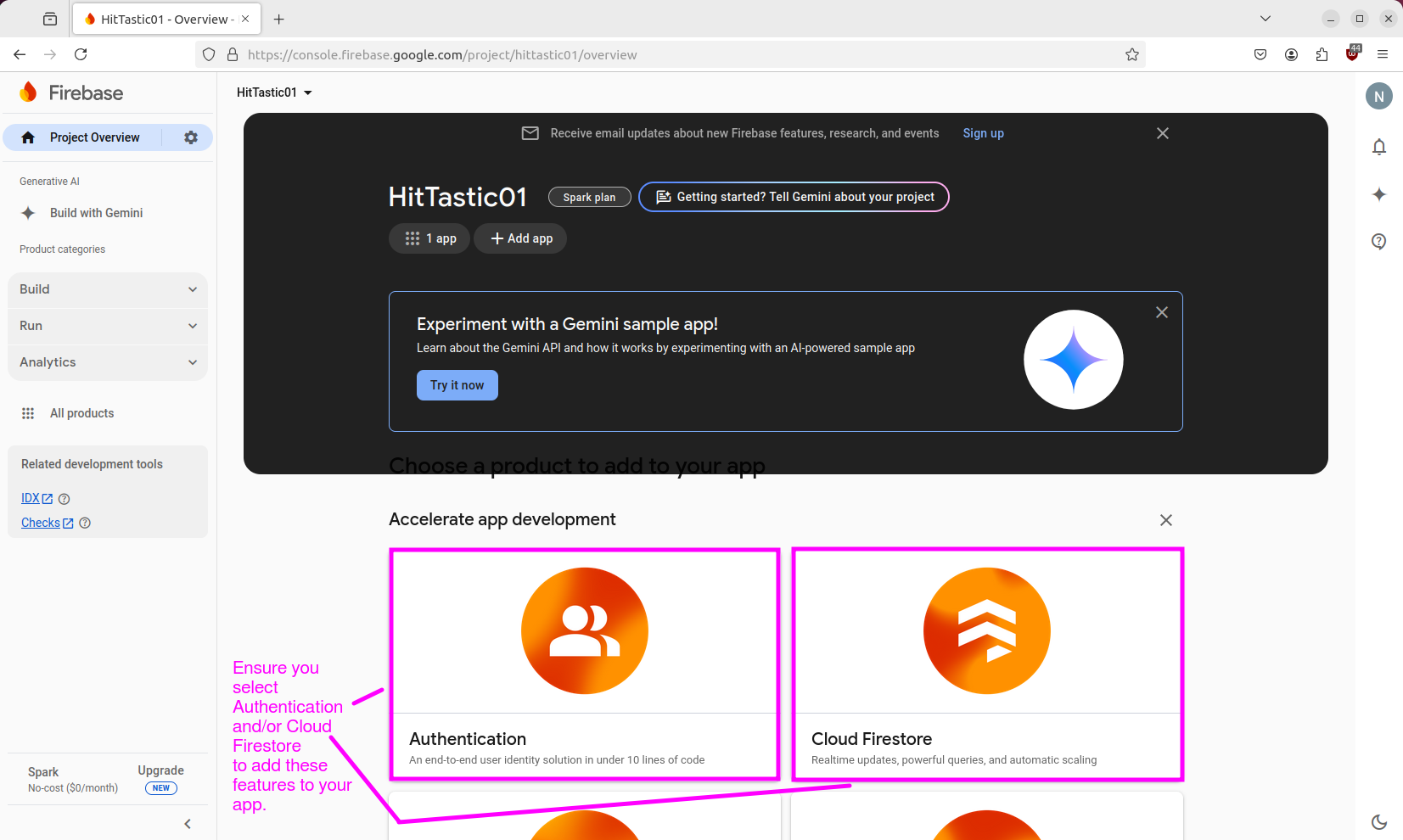
Task: Open the Firebase home logo
Action: point(70,92)
